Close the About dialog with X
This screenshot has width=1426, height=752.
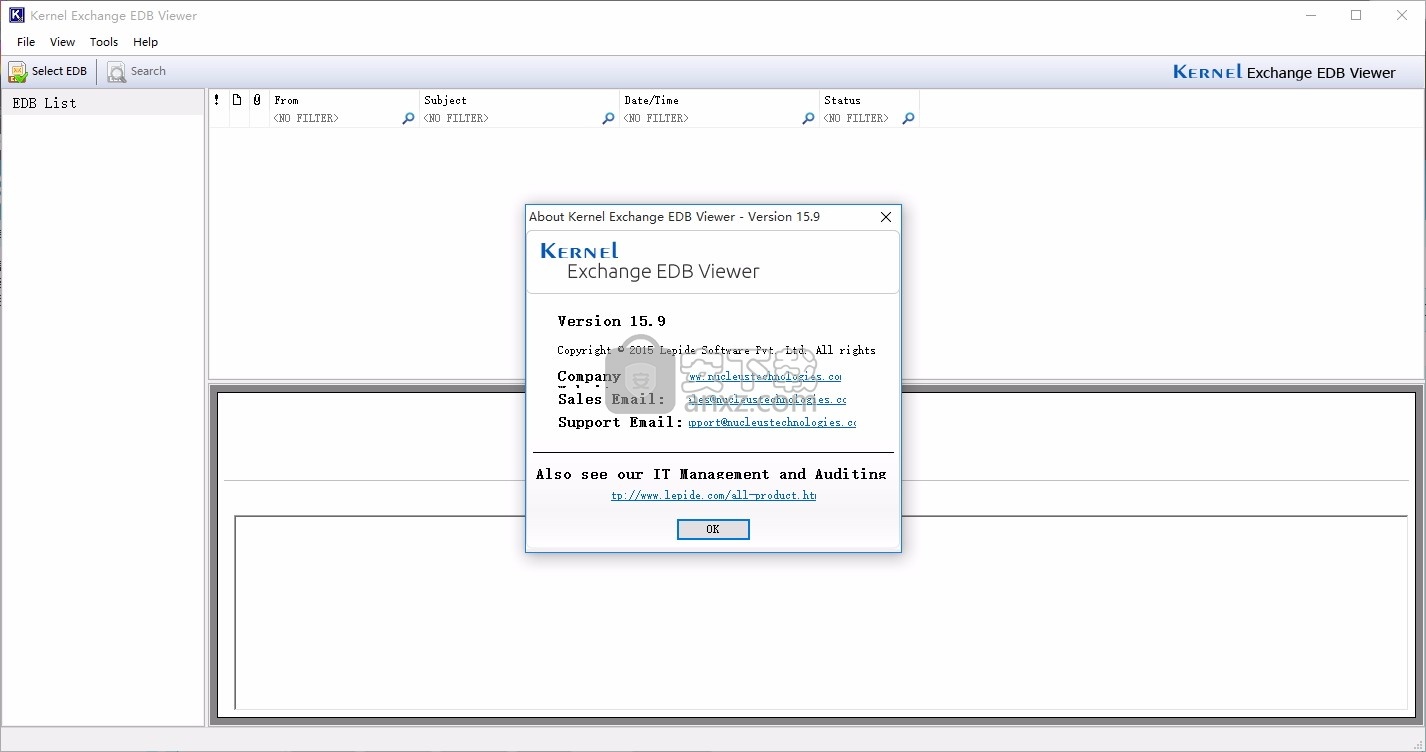pyautogui.click(x=885, y=217)
